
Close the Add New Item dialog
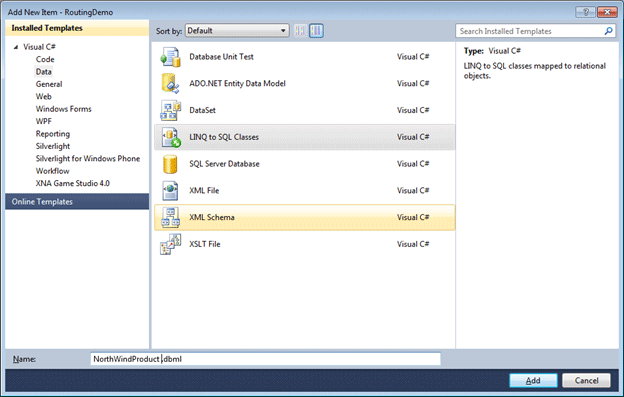(607, 12)
